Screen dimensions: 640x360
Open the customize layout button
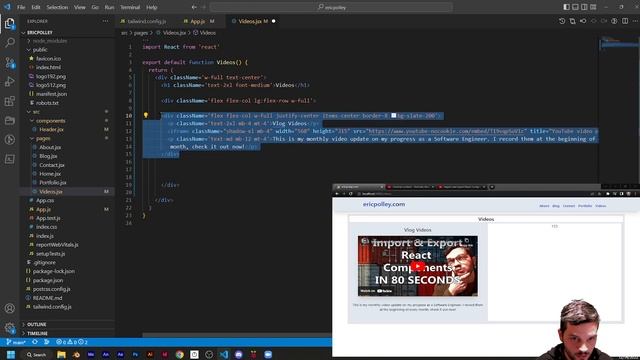(593, 7)
